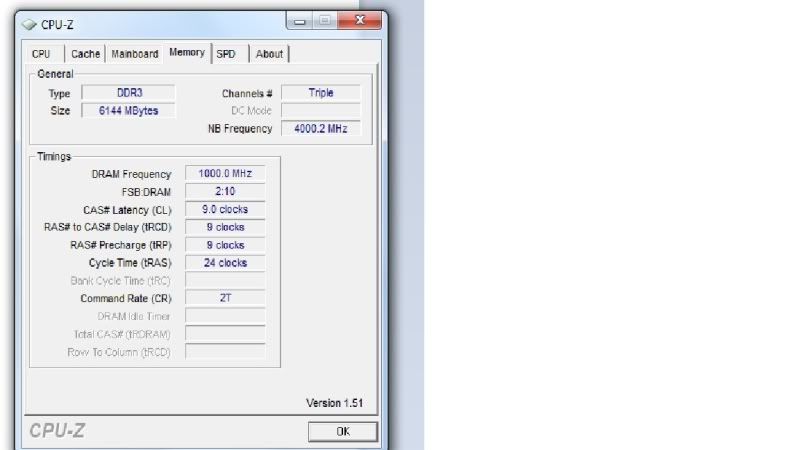The image size is (800, 450).
Task: Click the FSB:DRAM 2:10 value
Action: click(225, 191)
